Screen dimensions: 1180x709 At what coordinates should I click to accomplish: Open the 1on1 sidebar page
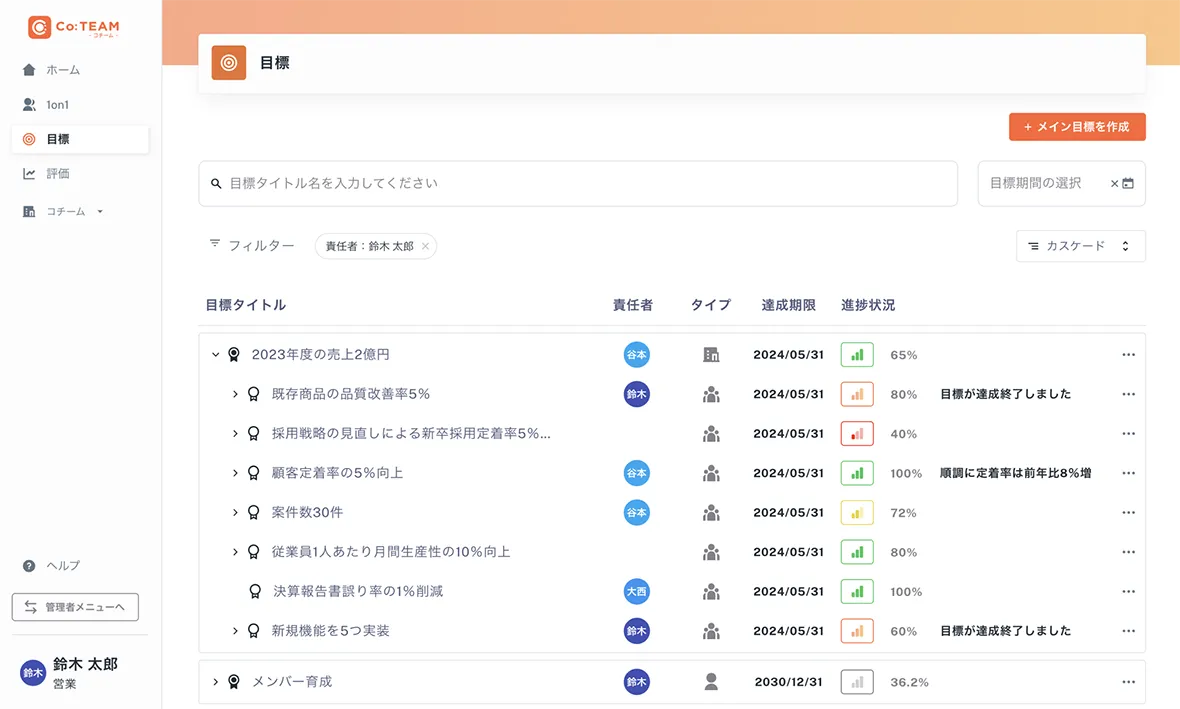point(57,105)
